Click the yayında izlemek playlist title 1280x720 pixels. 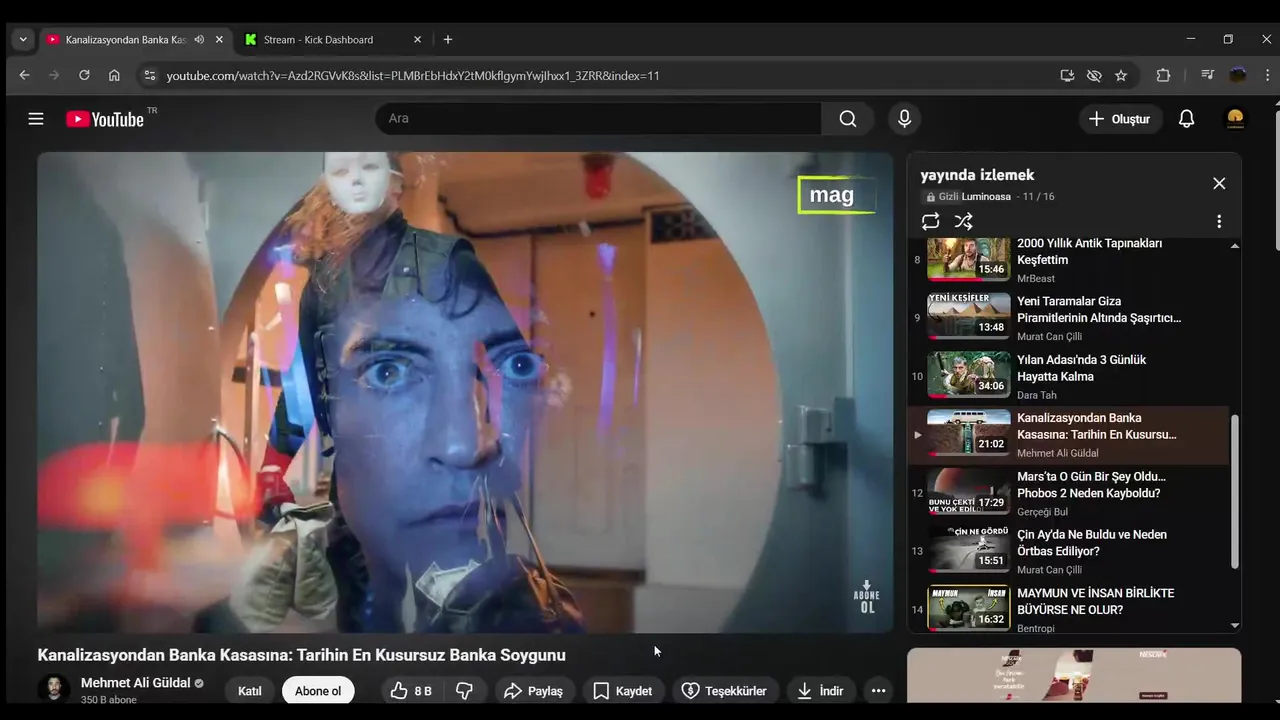click(x=977, y=175)
